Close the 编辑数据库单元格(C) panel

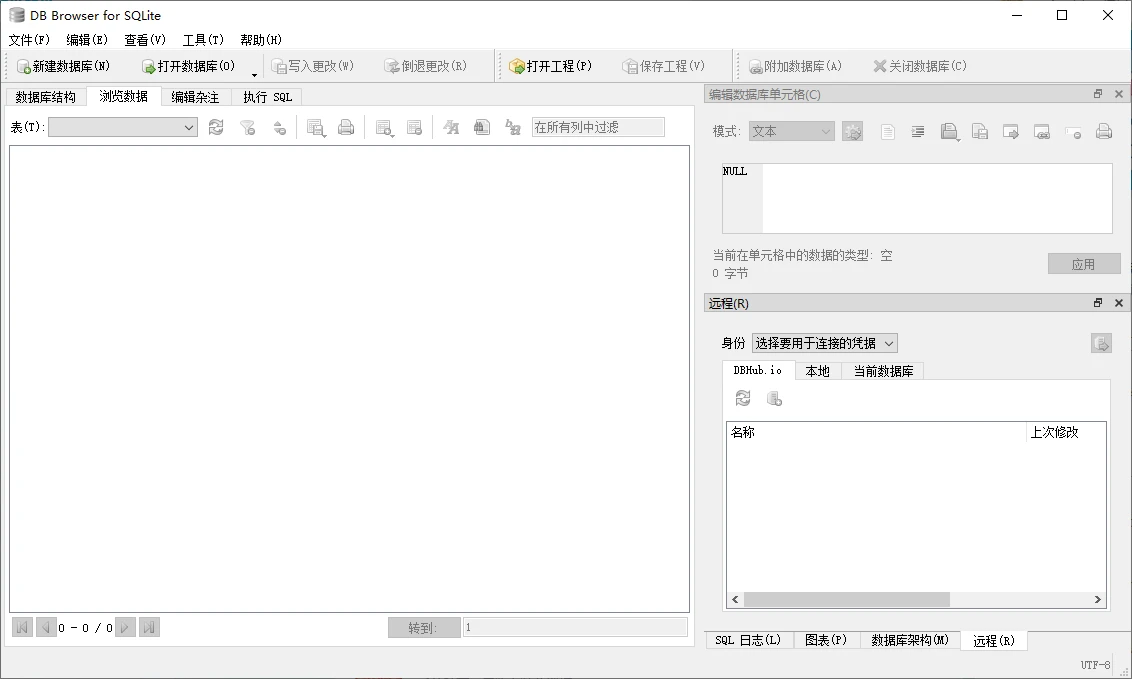1119,94
